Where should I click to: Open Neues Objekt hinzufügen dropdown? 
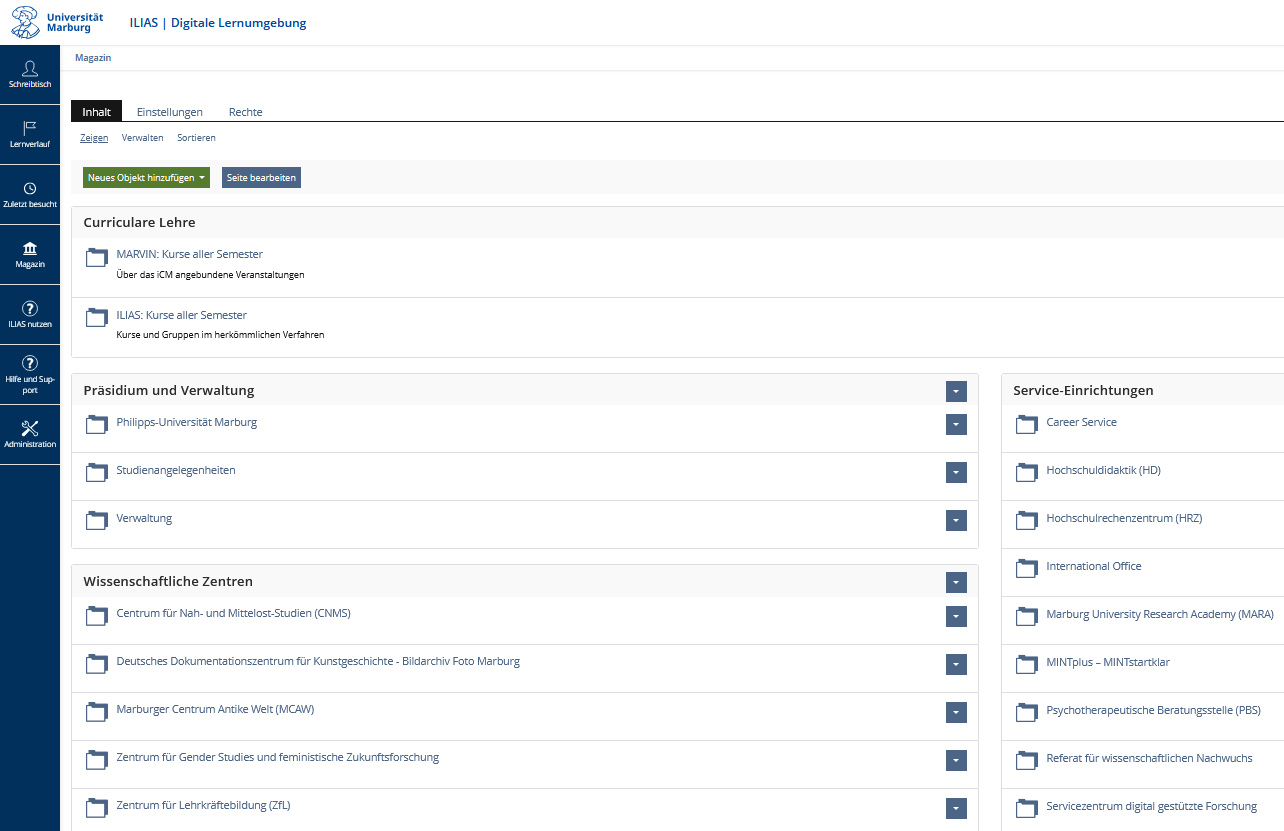[146, 178]
